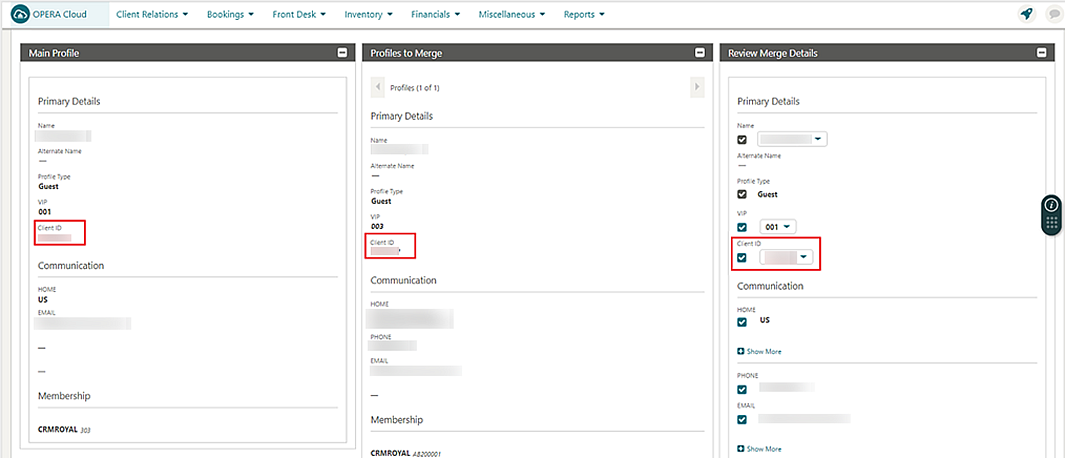Toggle the PHONE checkbox
This screenshot has width=1065, height=458.
[x=742, y=389]
